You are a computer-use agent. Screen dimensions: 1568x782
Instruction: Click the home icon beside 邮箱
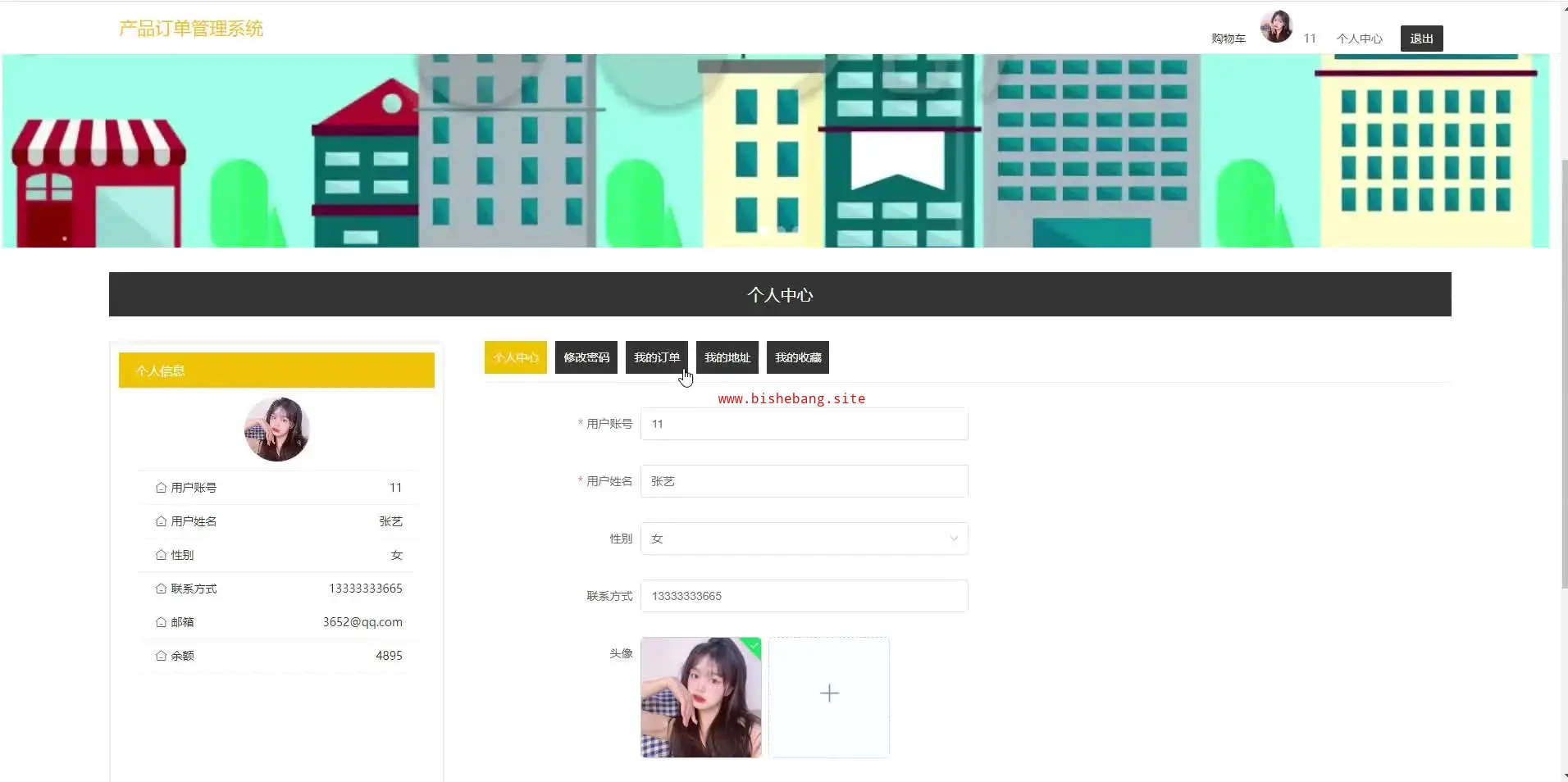(x=161, y=622)
